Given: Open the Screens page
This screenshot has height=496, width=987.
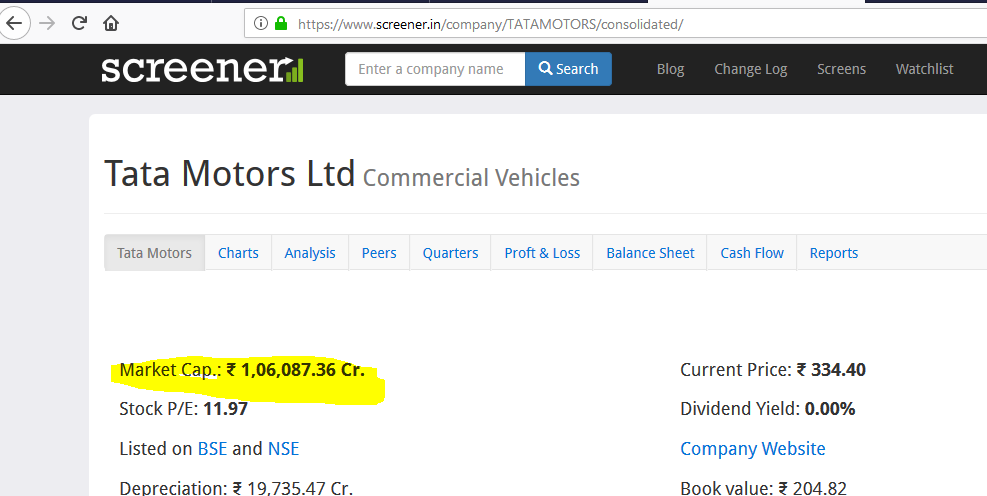Looking at the screenshot, I should click(x=842, y=69).
